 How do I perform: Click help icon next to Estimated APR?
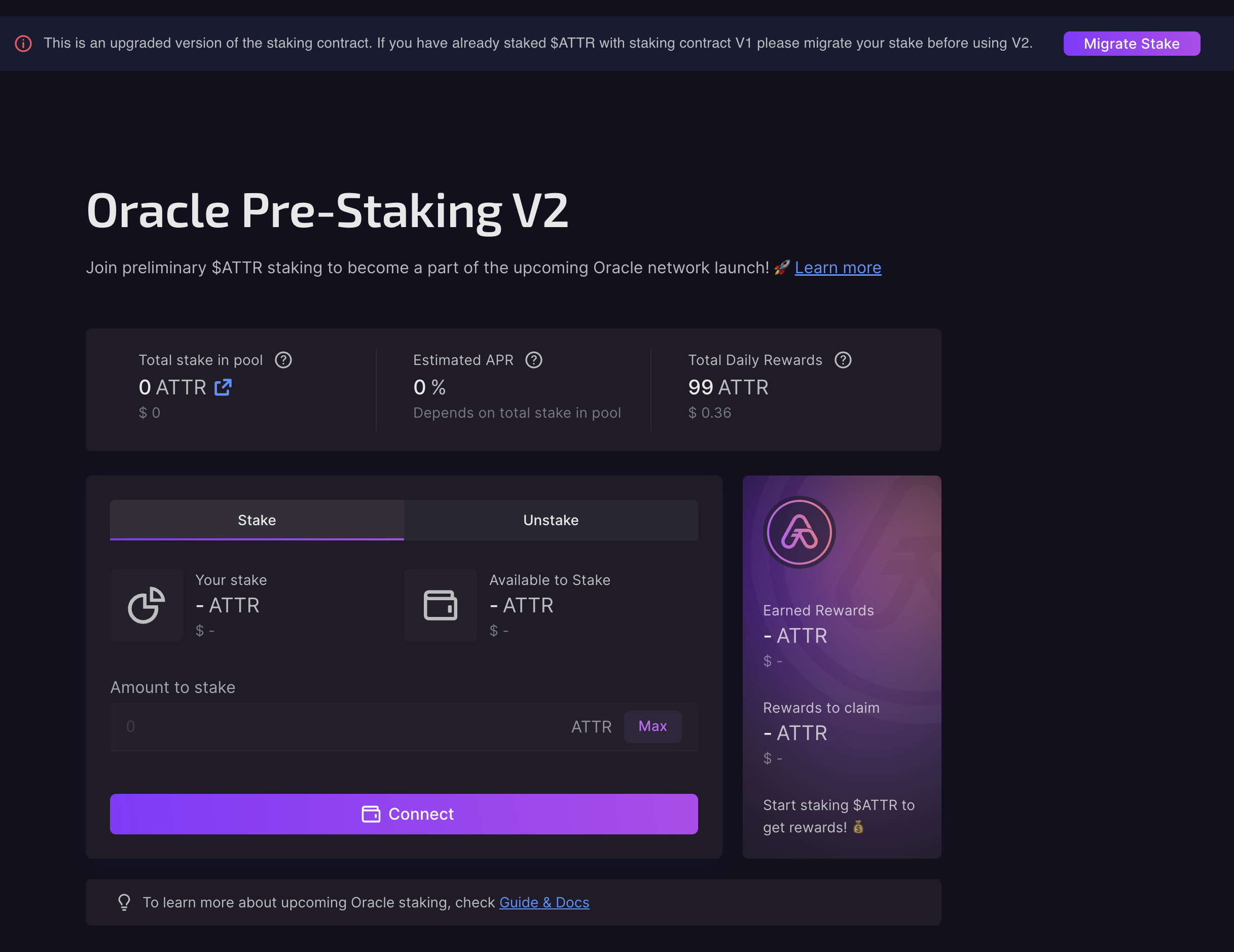[x=533, y=360]
